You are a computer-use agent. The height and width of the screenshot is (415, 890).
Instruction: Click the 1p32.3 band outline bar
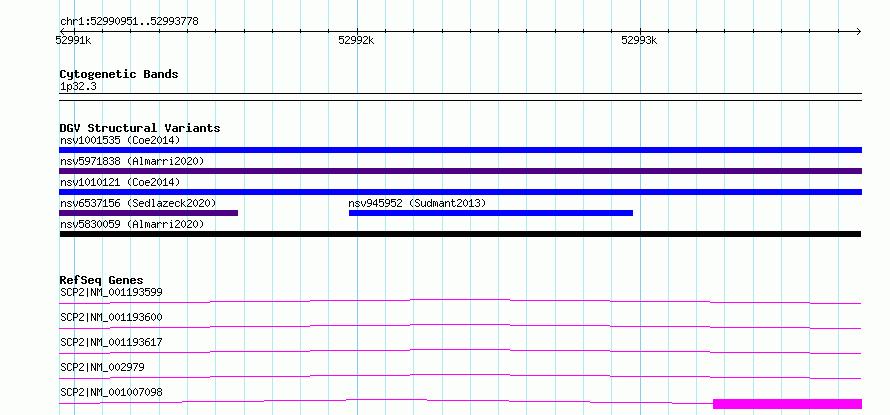pyautogui.click(x=460, y=97)
